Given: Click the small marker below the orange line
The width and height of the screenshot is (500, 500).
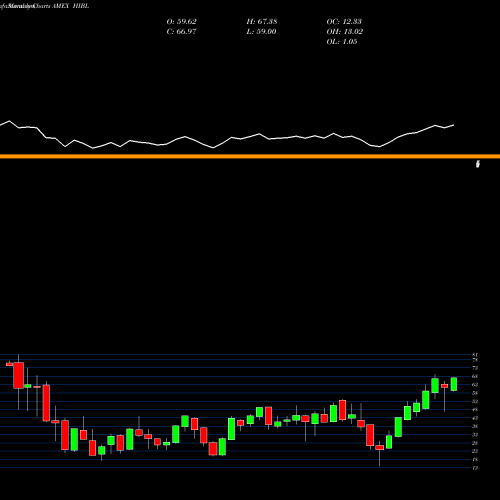Looking at the screenshot, I should pos(478,164).
